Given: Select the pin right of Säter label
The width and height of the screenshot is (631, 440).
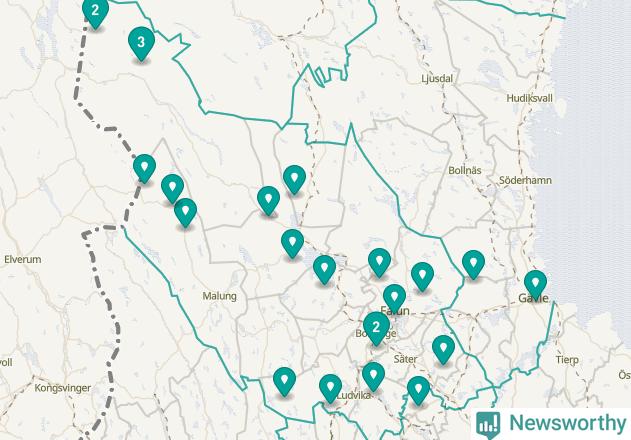Looking at the screenshot, I should (443, 350).
